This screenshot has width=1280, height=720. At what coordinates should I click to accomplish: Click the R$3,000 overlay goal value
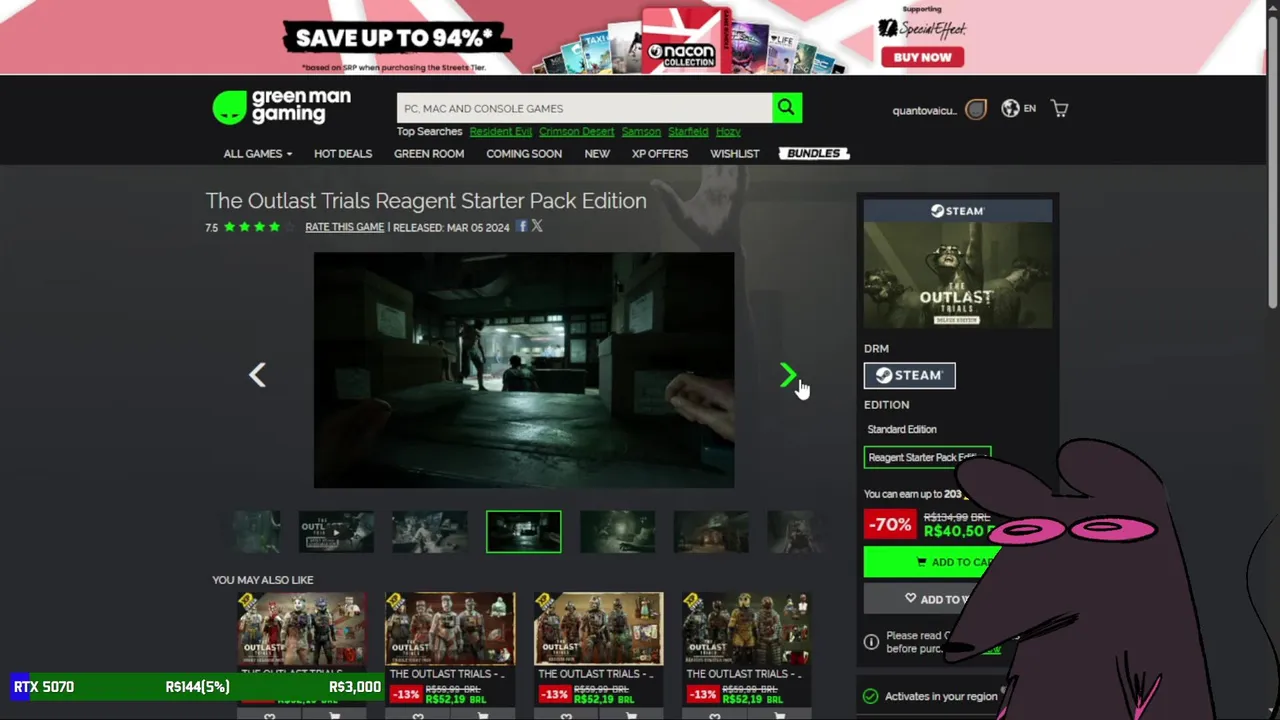(355, 687)
